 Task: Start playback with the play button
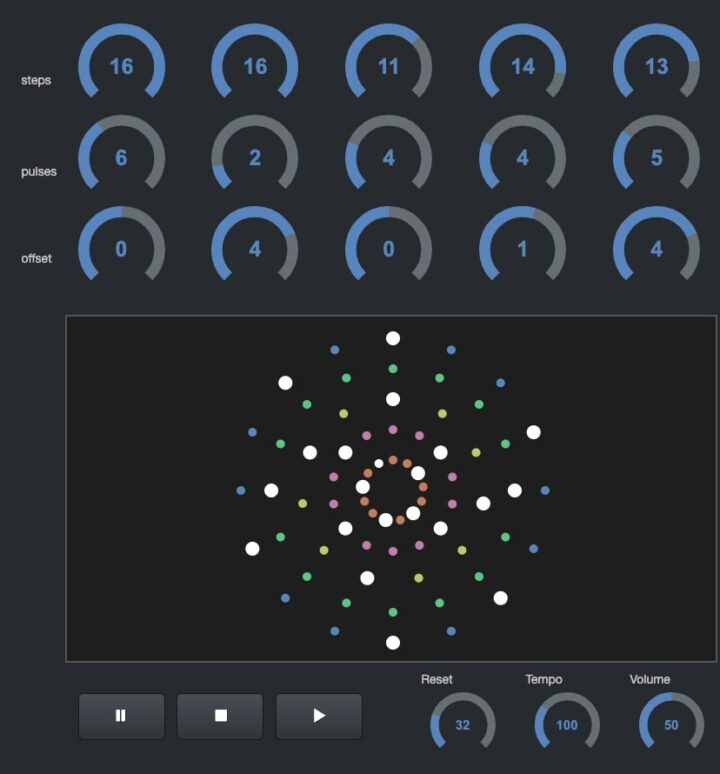tap(319, 716)
